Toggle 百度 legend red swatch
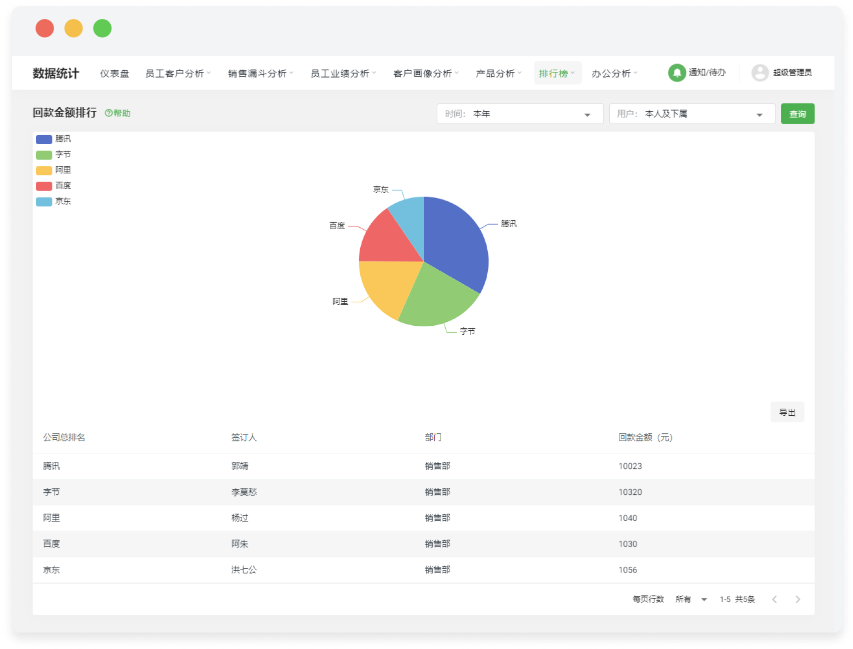The width and height of the screenshot is (853, 649). [44, 186]
